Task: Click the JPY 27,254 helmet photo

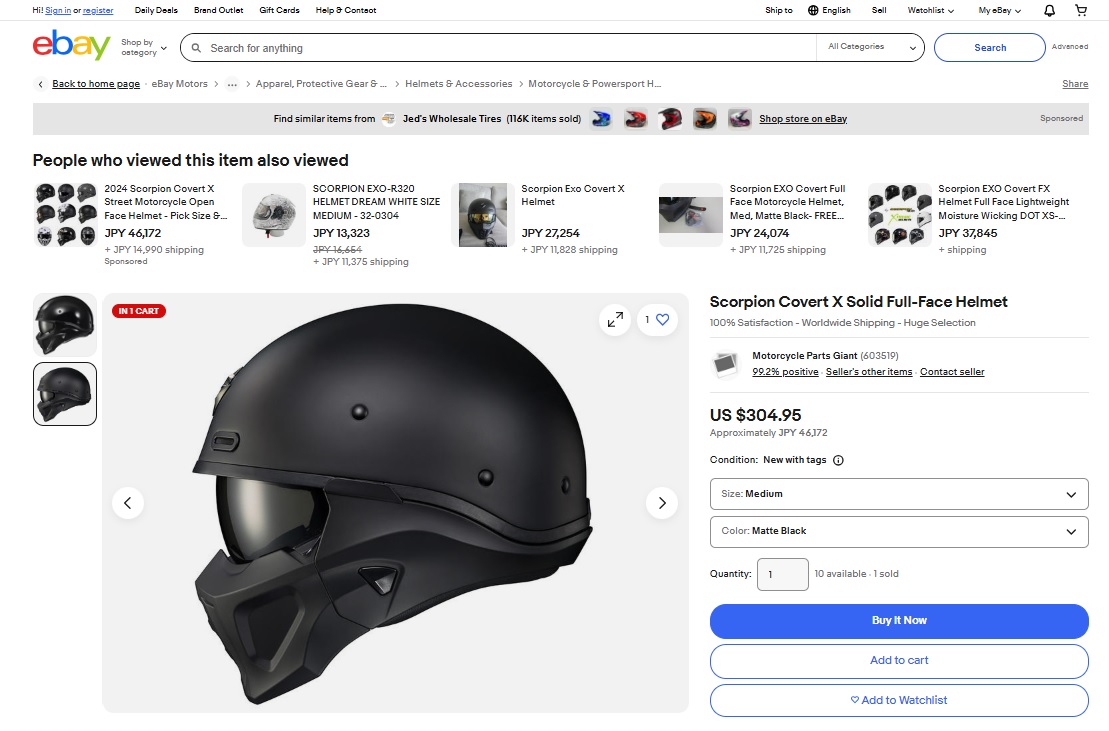Action: 483,215
